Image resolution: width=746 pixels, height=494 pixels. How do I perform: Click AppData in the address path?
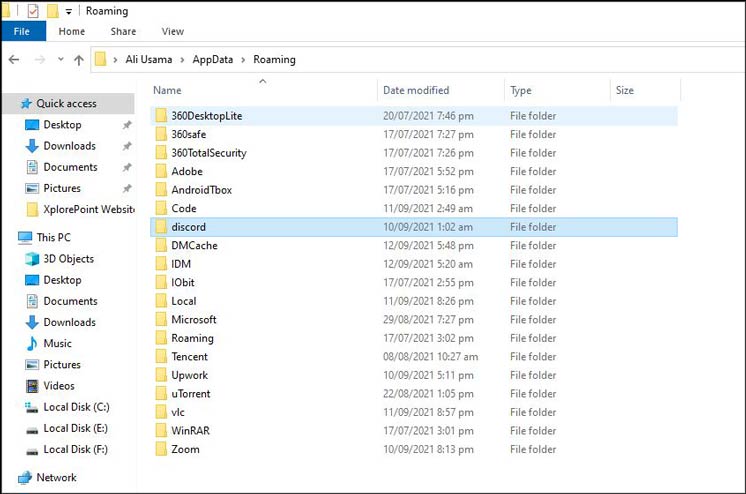(x=213, y=59)
